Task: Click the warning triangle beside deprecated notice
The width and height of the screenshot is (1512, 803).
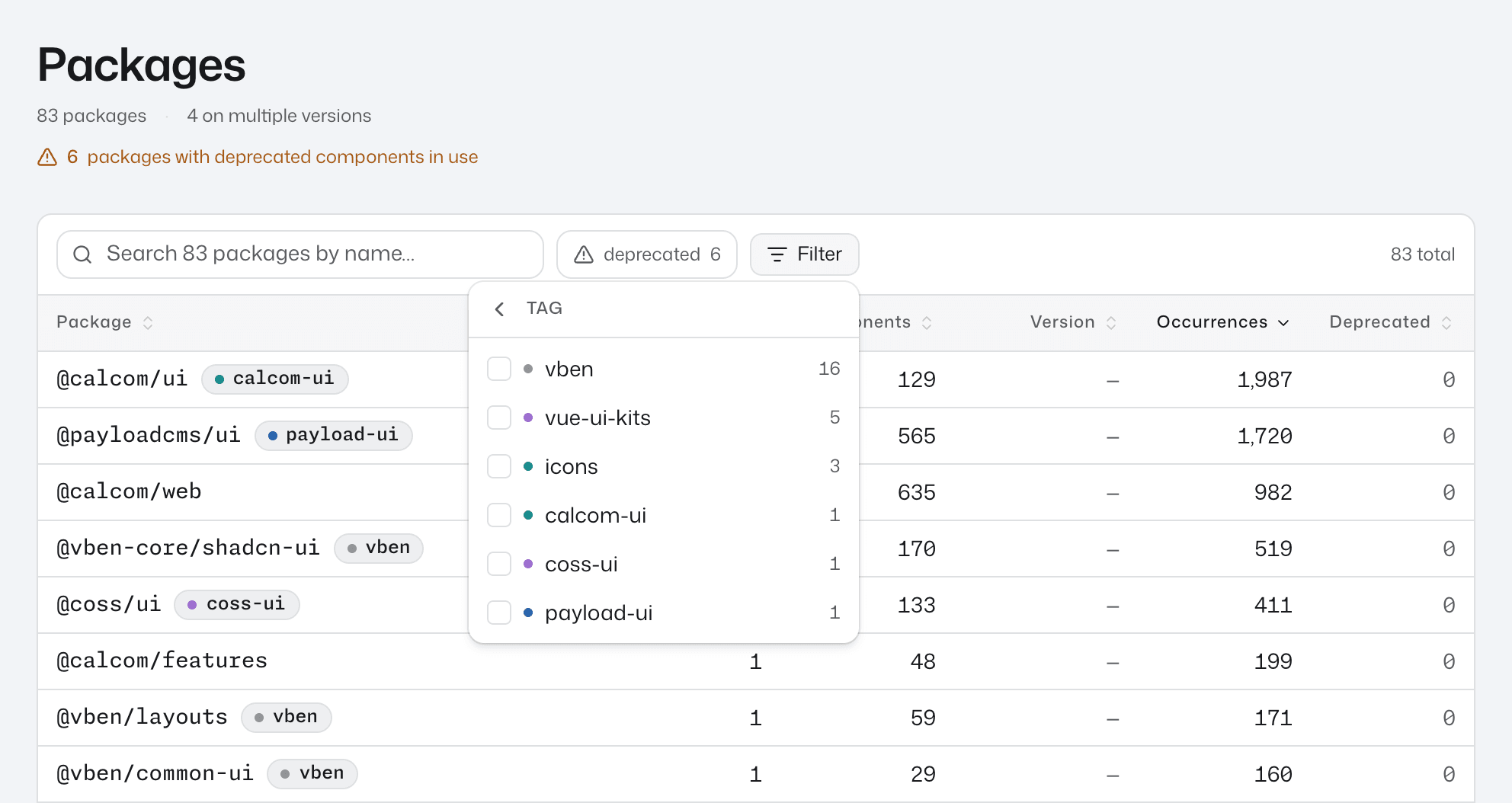Action: pyautogui.click(x=47, y=157)
